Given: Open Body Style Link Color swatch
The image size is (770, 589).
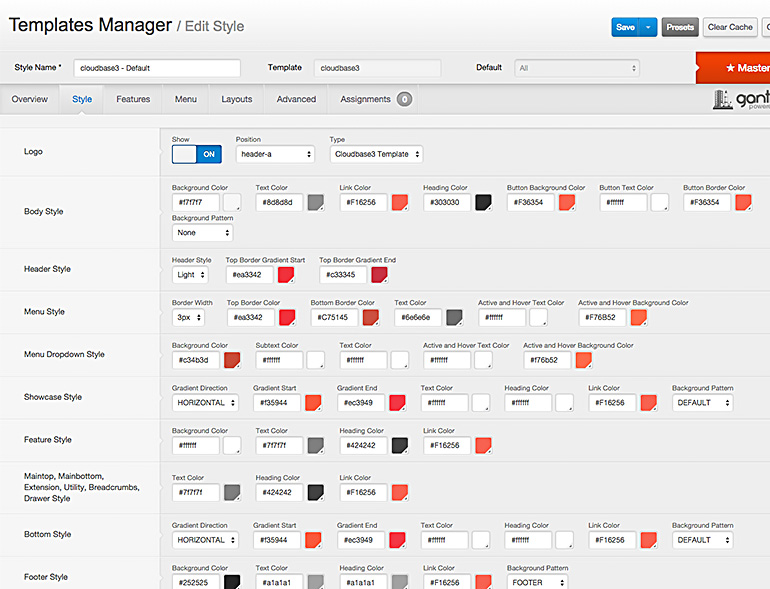Looking at the screenshot, I should coord(400,202).
